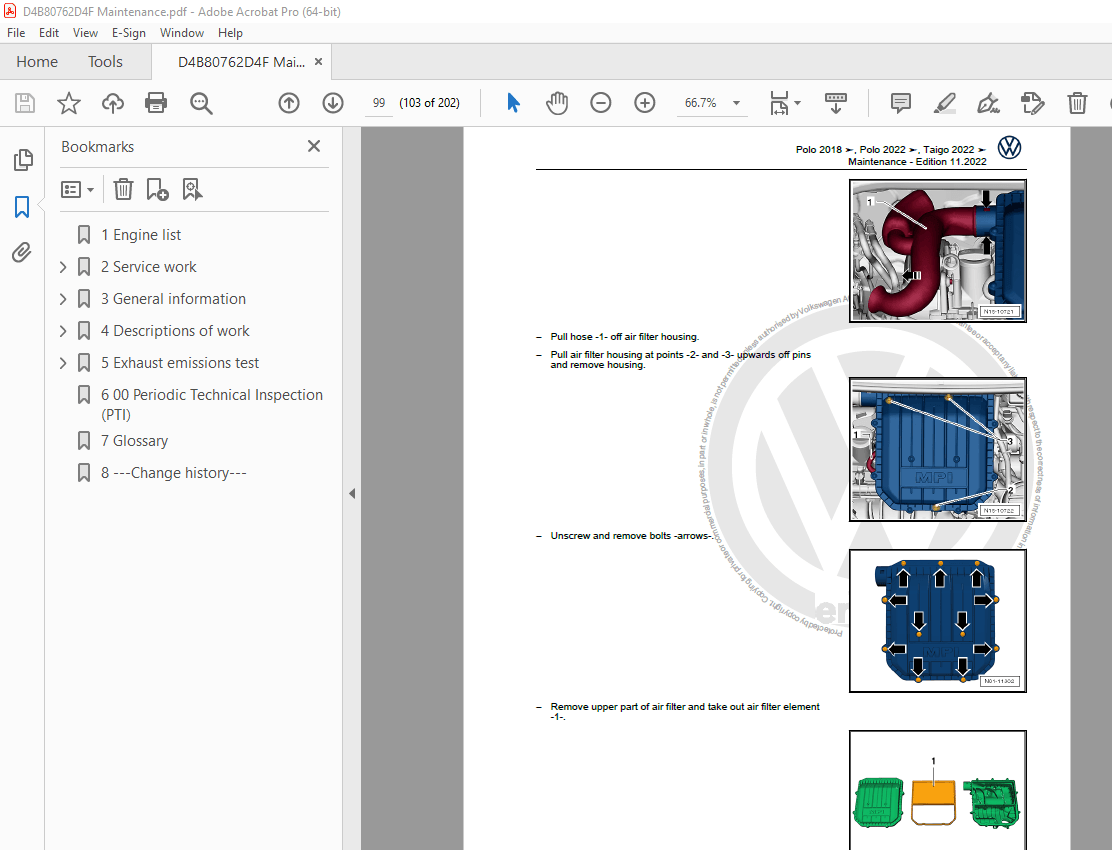1112x850 pixels.
Task: Expand '4 Descriptions of work' bookmark
Action: click(64, 331)
